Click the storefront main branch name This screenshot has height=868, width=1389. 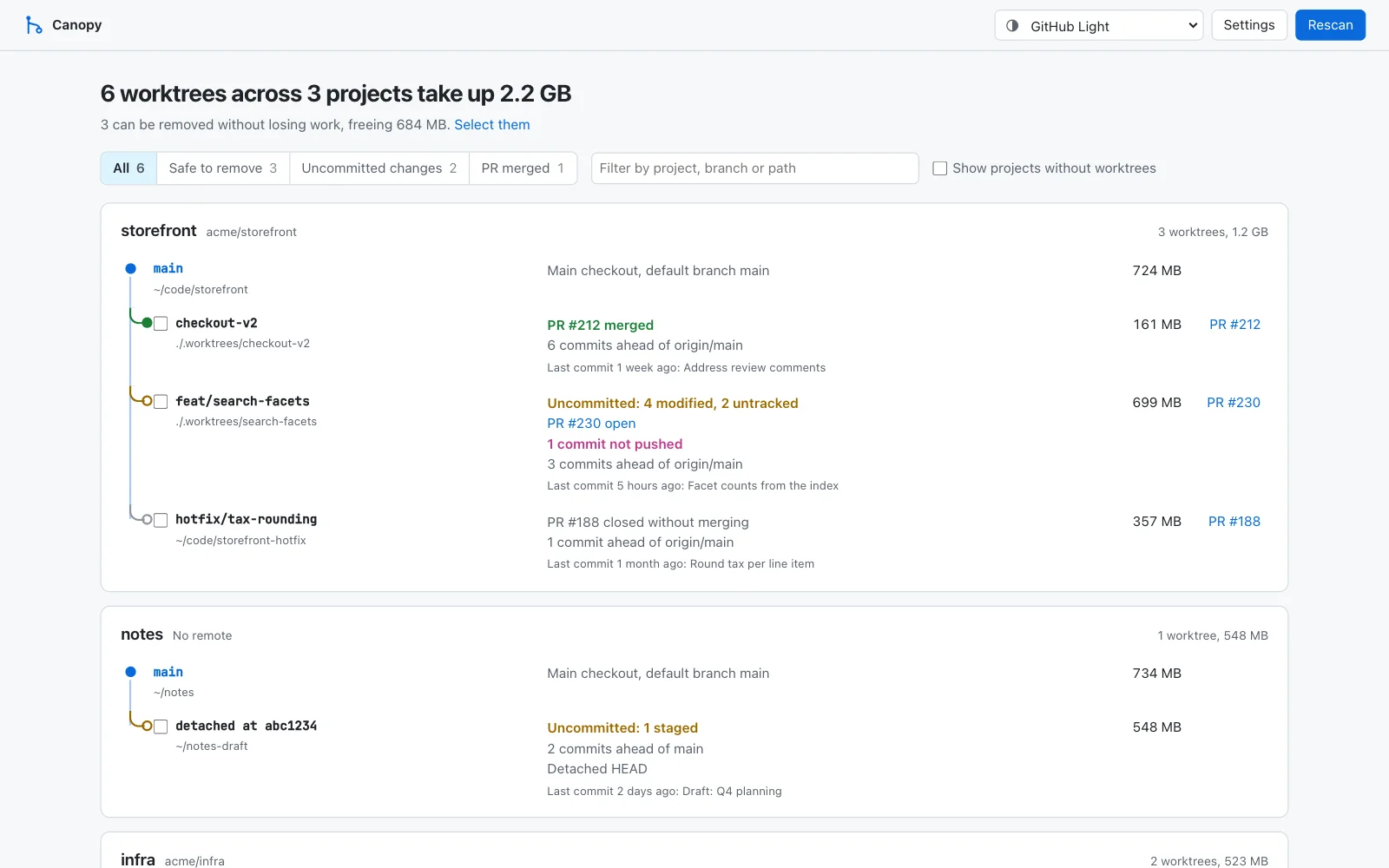point(168,269)
